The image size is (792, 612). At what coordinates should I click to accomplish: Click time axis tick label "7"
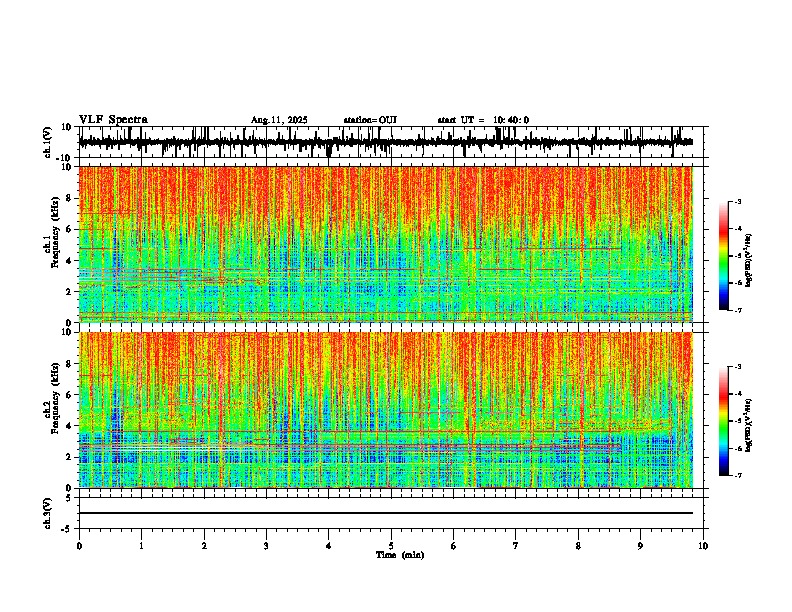click(516, 546)
